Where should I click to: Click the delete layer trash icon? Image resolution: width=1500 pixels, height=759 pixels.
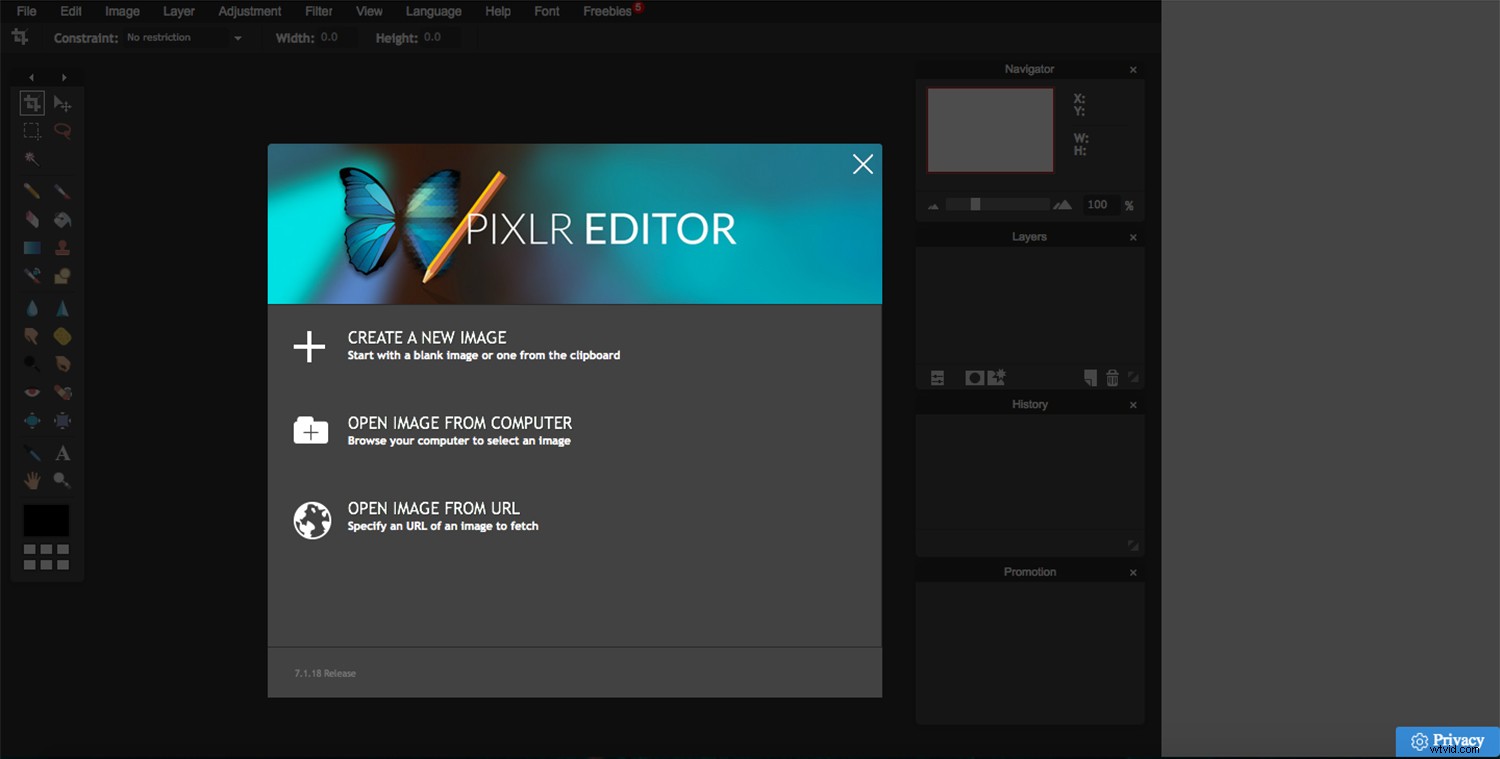pyautogui.click(x=1112, y=377)
